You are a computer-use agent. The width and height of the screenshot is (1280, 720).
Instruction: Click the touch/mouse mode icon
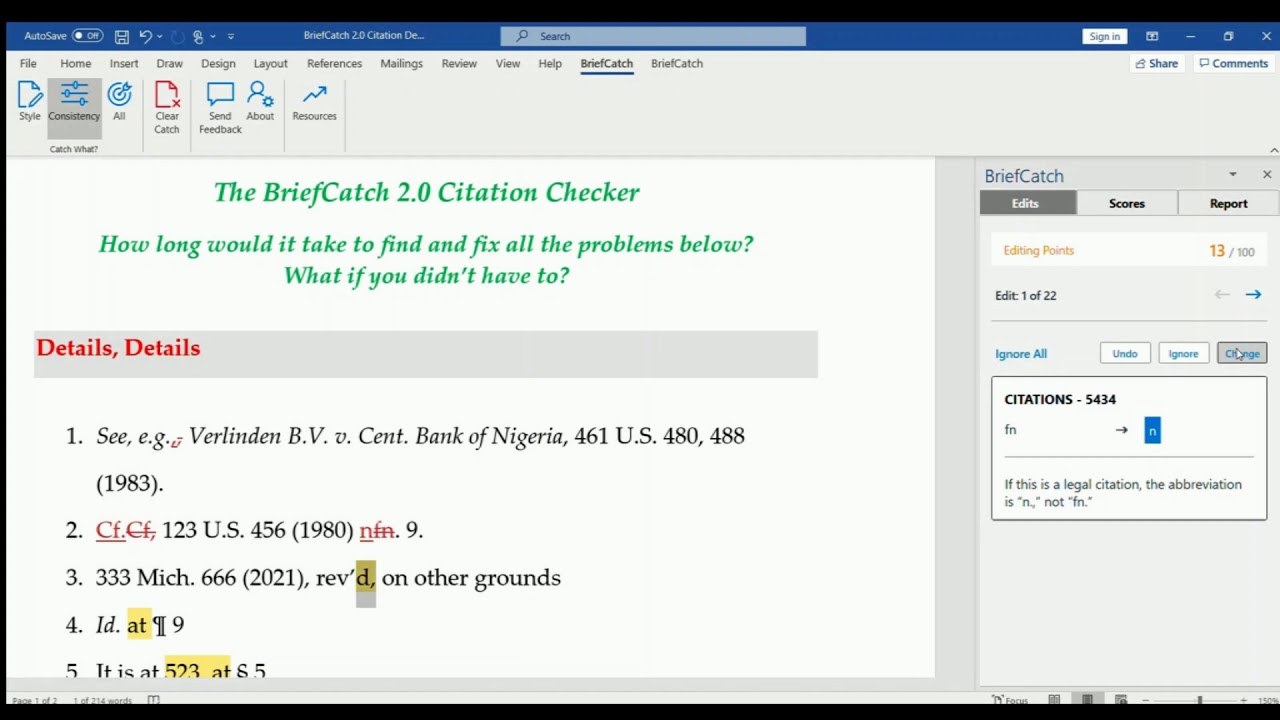(x=198, y=36)
